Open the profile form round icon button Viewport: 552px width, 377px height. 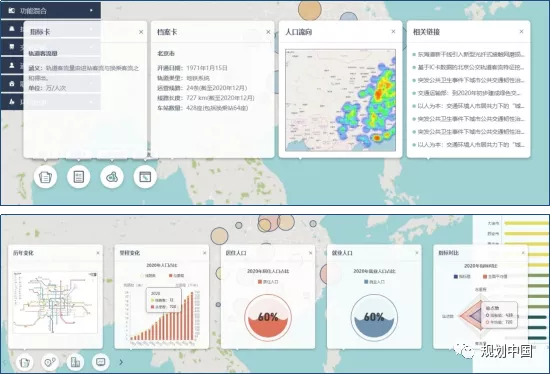[79, 176]
